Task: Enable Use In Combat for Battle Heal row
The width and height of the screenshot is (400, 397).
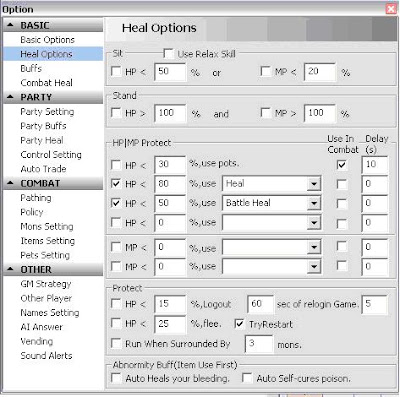Action: [x=342, y=203]
